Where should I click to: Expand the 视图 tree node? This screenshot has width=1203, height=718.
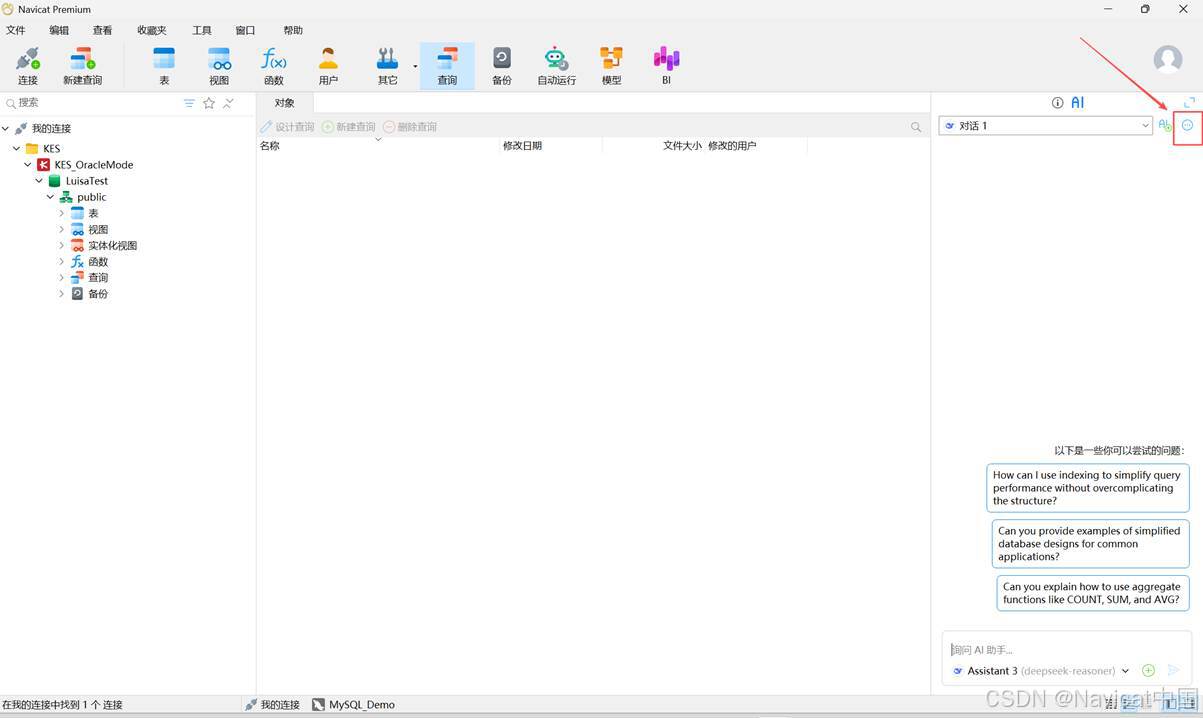pos(61,229)
